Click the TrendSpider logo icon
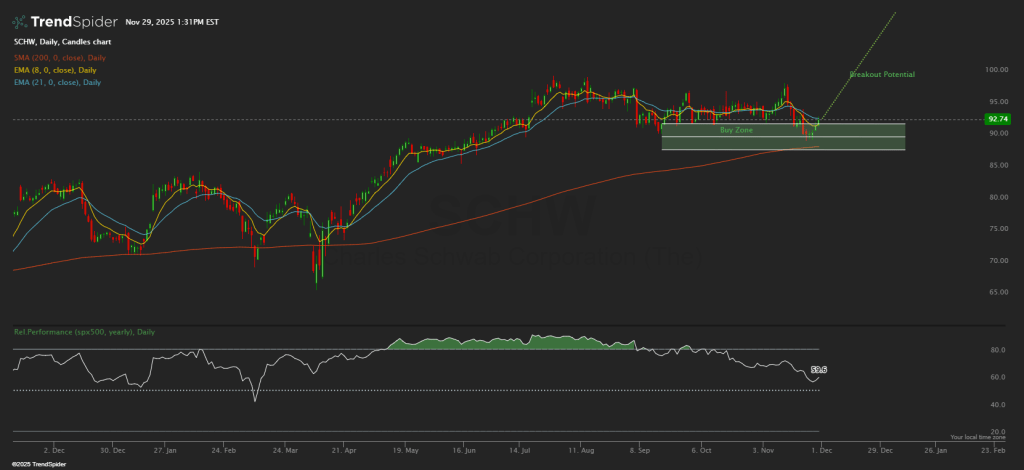Image resolution: width=1024 pixels, height=470 pixels. pos(19,21)
